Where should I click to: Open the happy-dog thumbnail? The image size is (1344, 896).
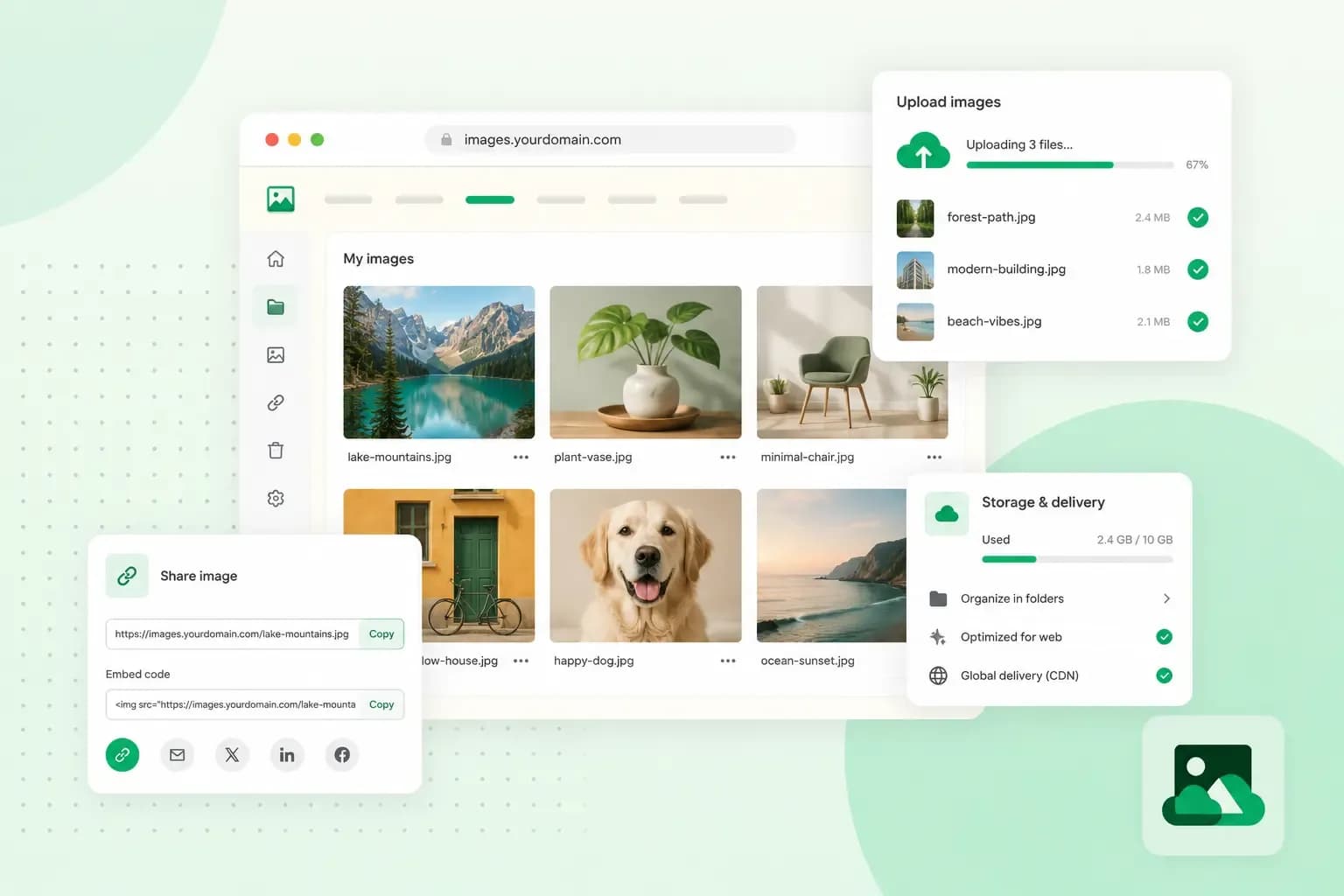646,565
